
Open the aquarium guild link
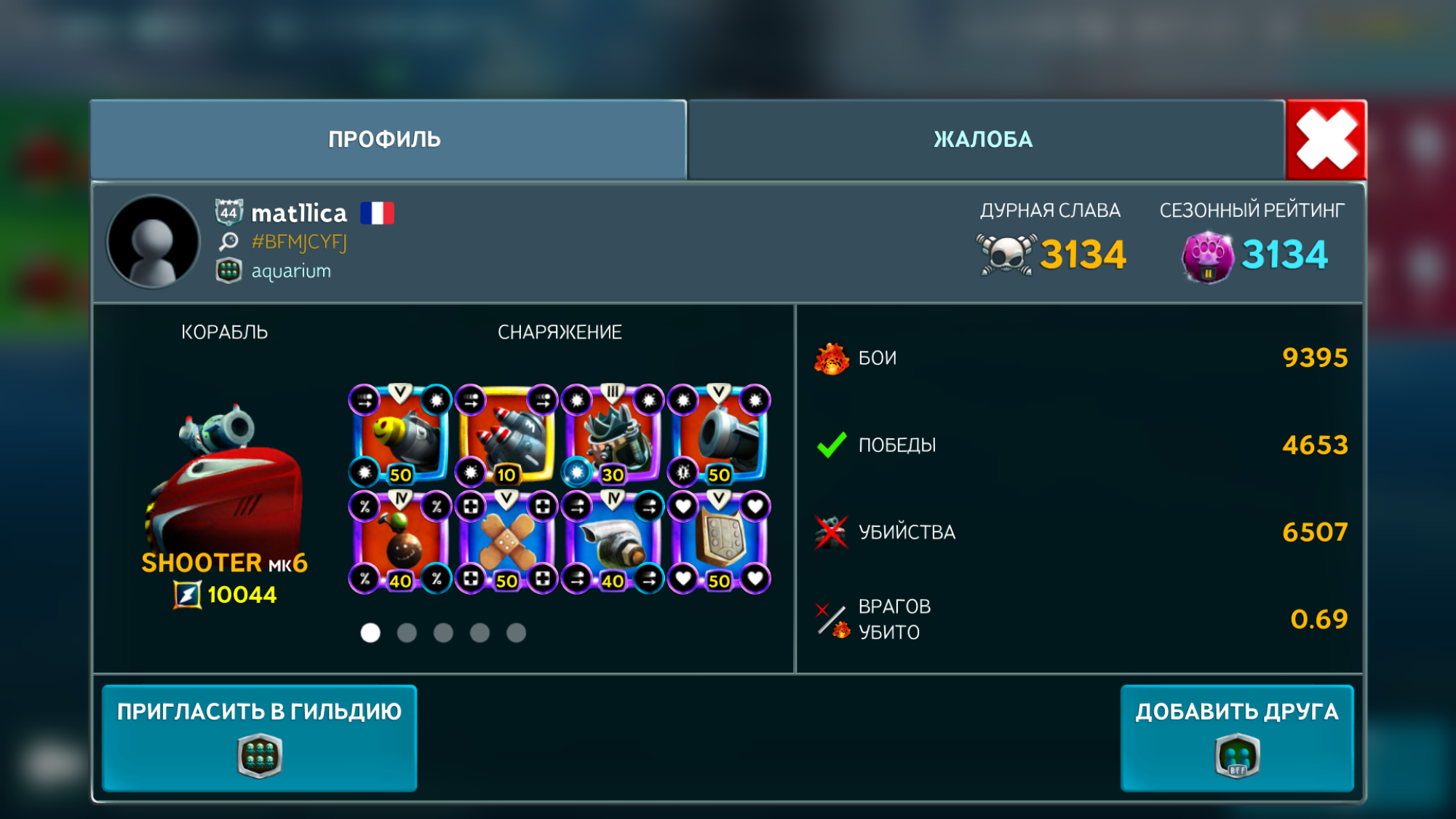[x=291, y=271]
